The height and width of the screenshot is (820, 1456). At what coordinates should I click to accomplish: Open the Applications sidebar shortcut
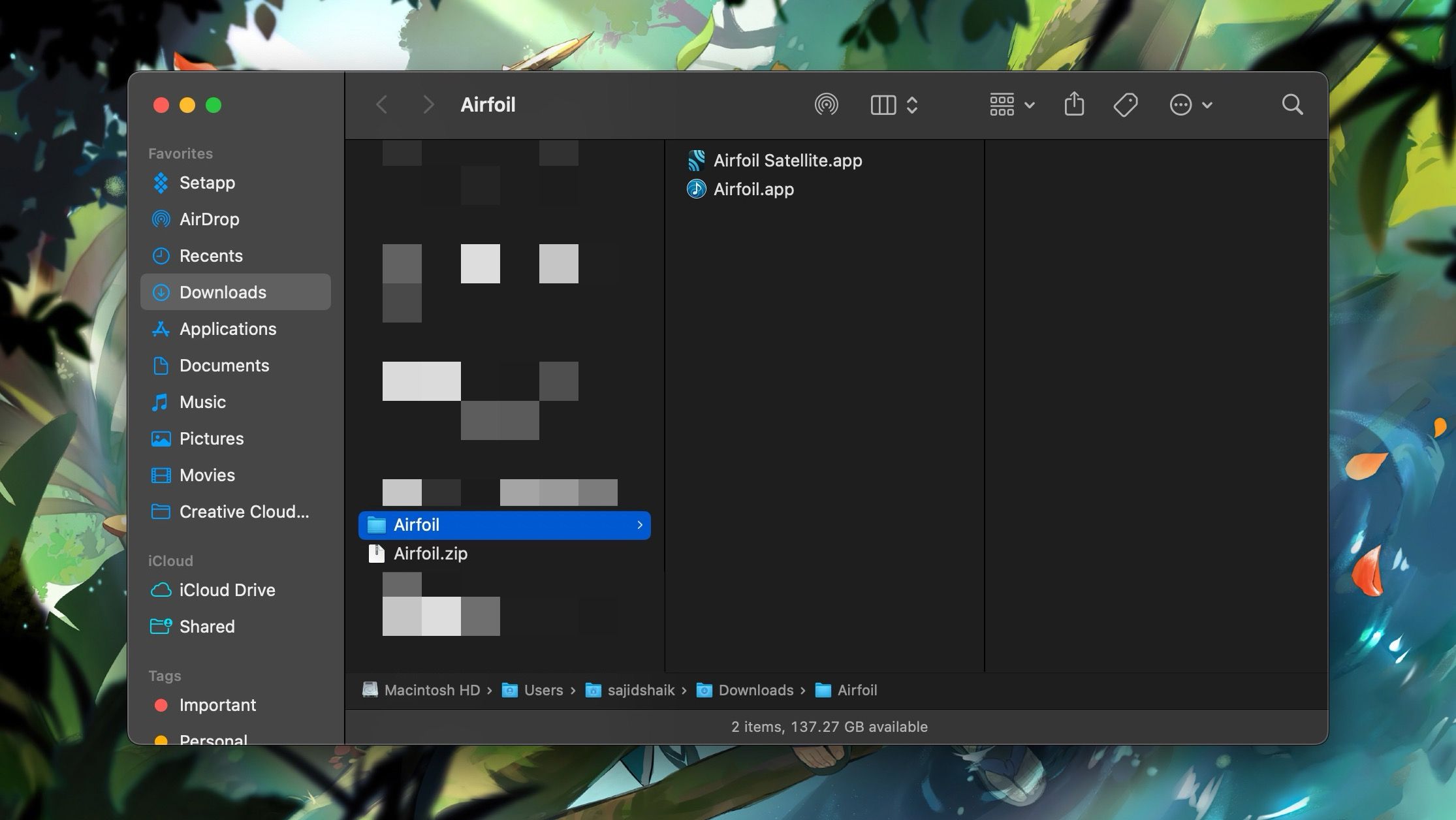227,328
